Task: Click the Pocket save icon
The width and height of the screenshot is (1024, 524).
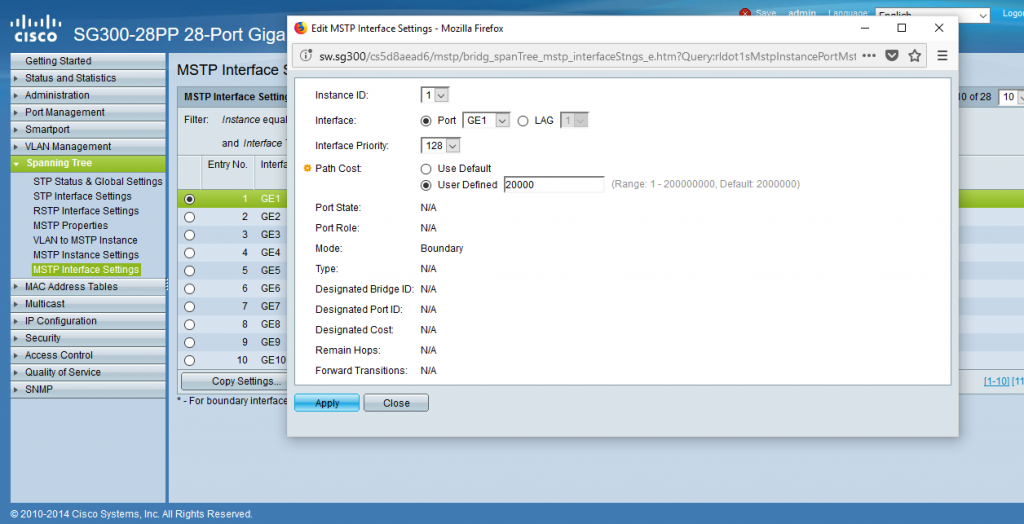Action: pos(891,56)
